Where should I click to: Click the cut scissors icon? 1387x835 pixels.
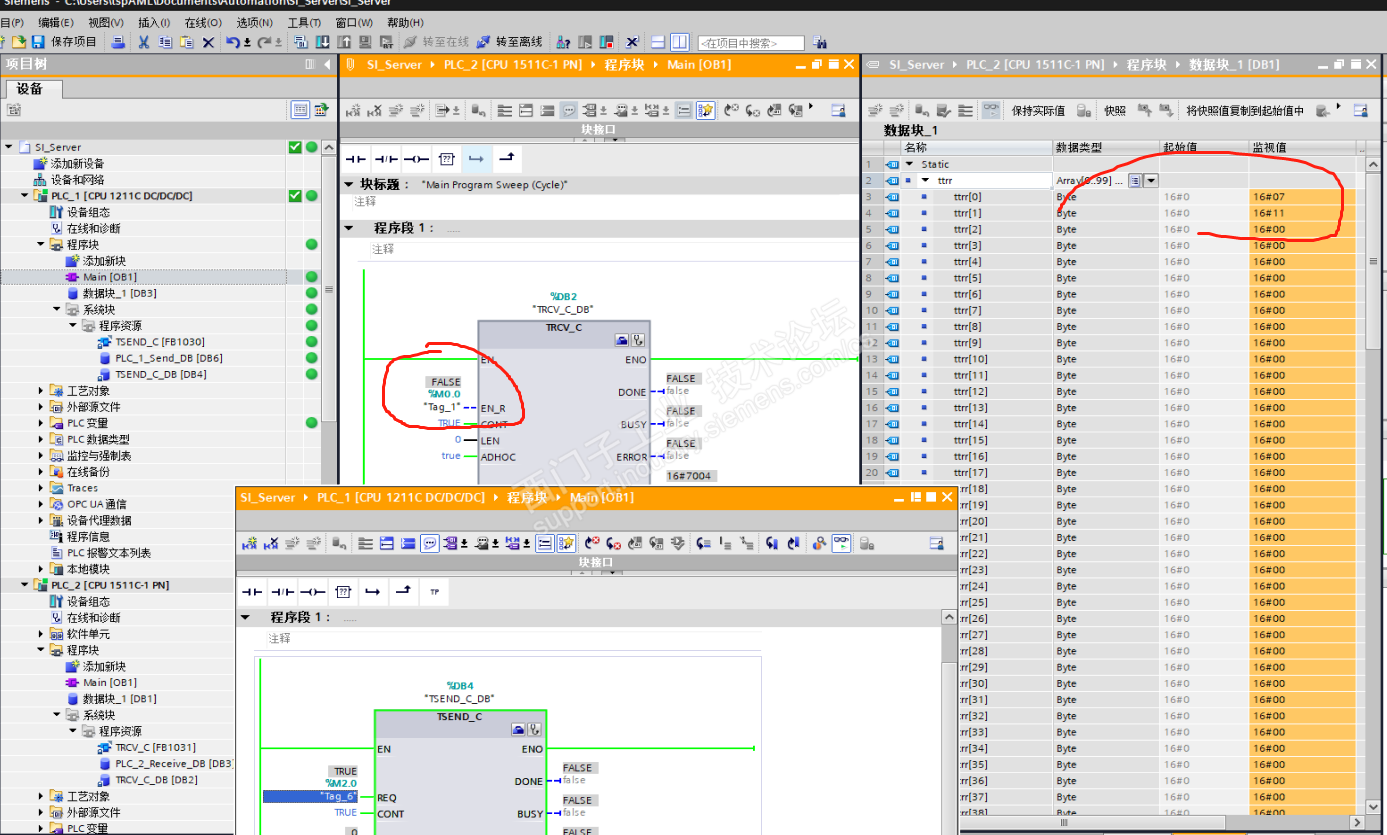coord(143,42)
